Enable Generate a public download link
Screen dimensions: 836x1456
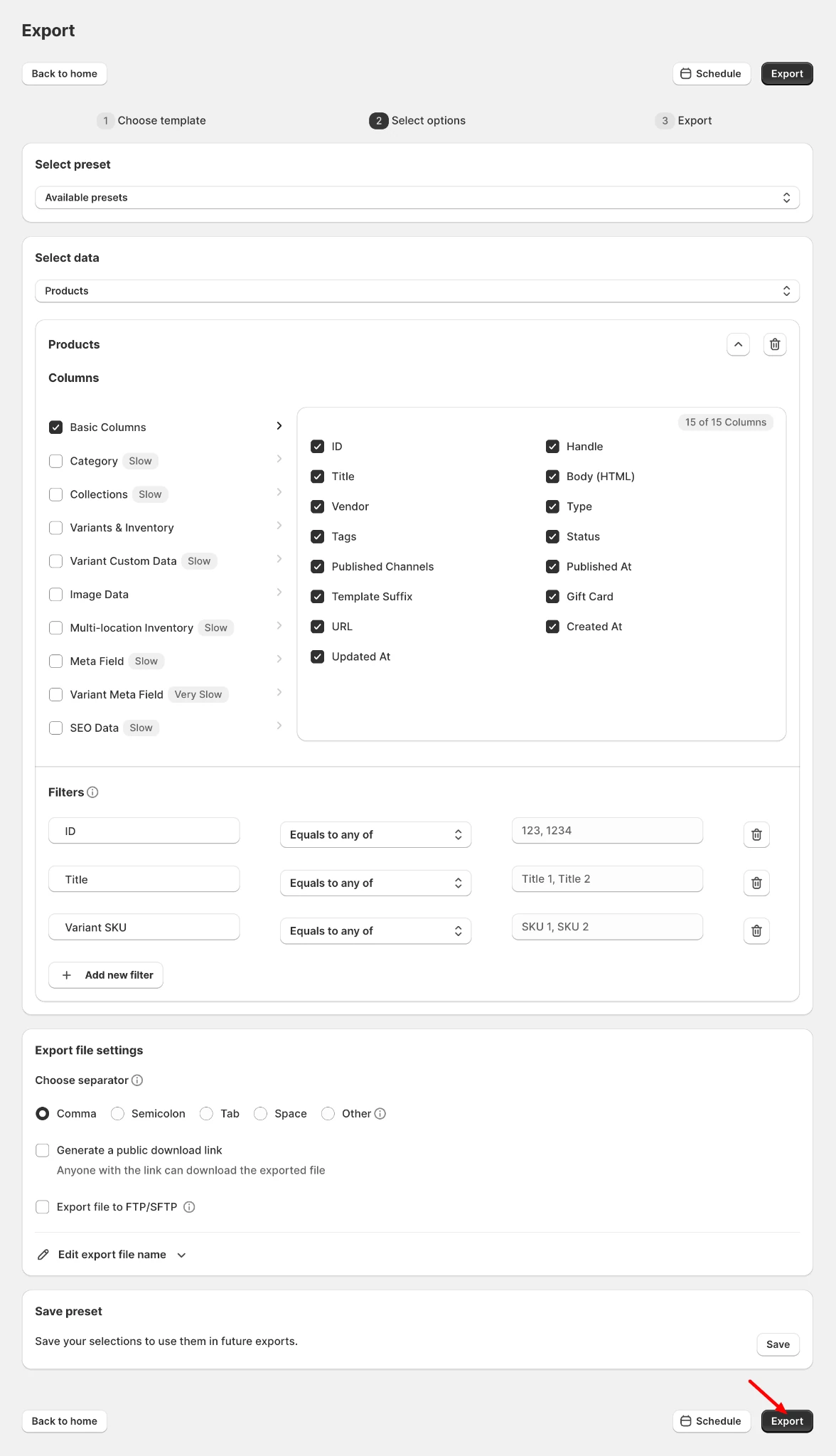43,1150
